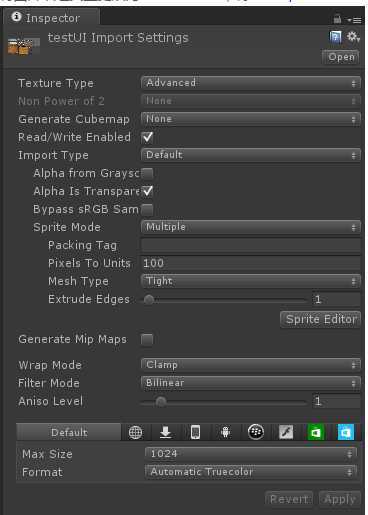Open the Texture Type dropdown
The width and height of the screenshot is (368, 515).
[251, 83]
